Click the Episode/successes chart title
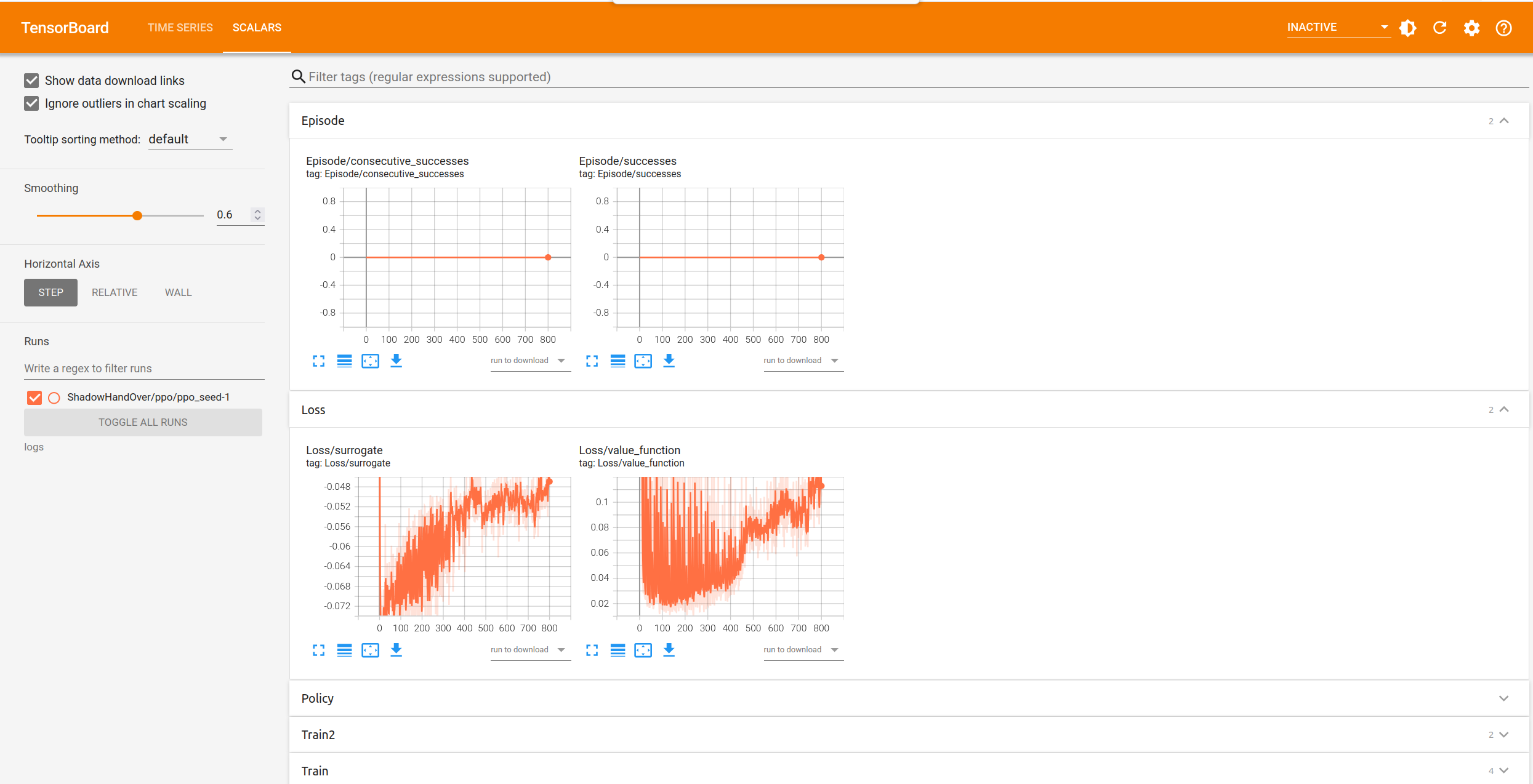The width and height of the screenshot is (1533, 784). pos(627,161)
